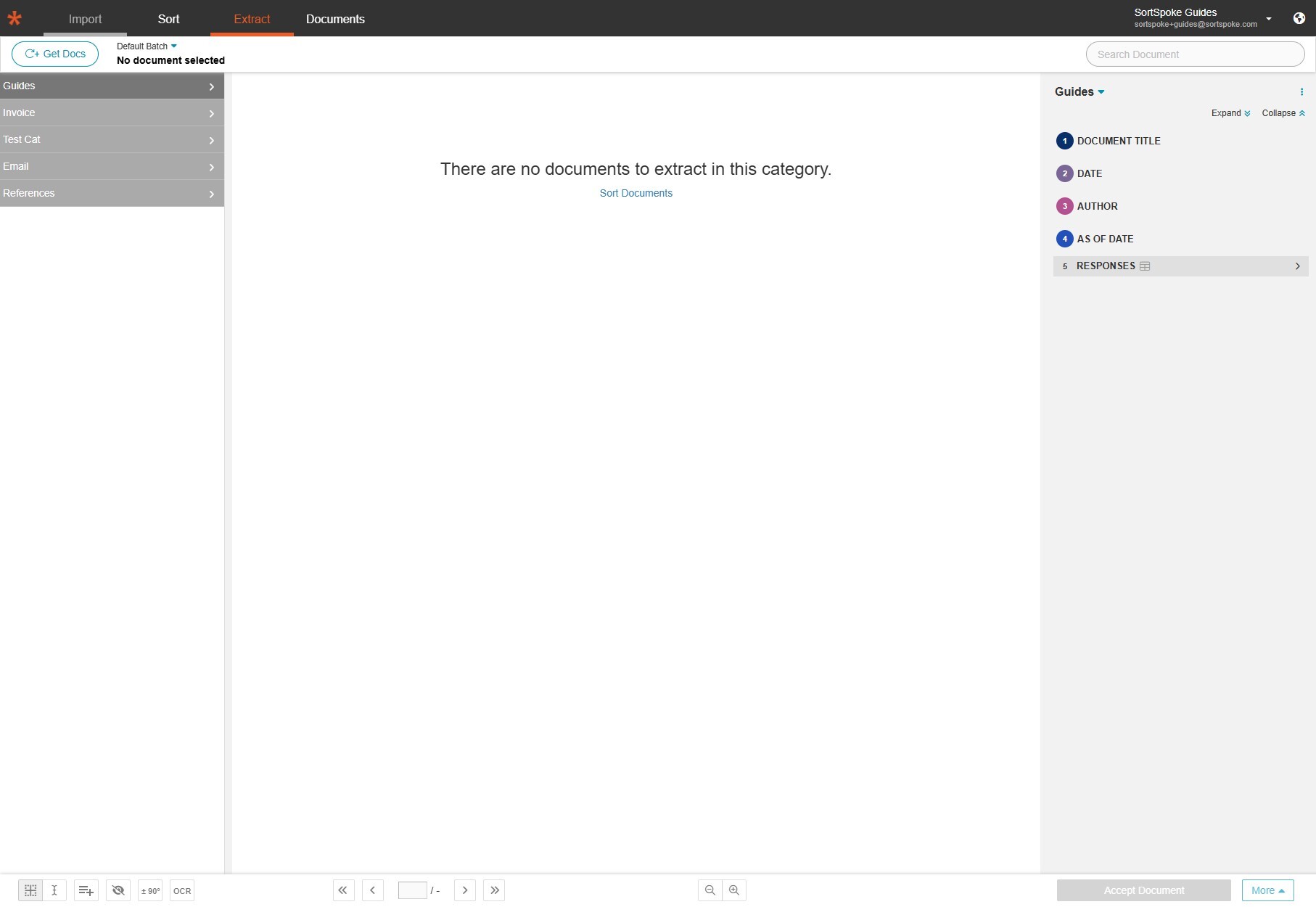
Task: Click the add annotation icon
Action: (x=86, y=890)
